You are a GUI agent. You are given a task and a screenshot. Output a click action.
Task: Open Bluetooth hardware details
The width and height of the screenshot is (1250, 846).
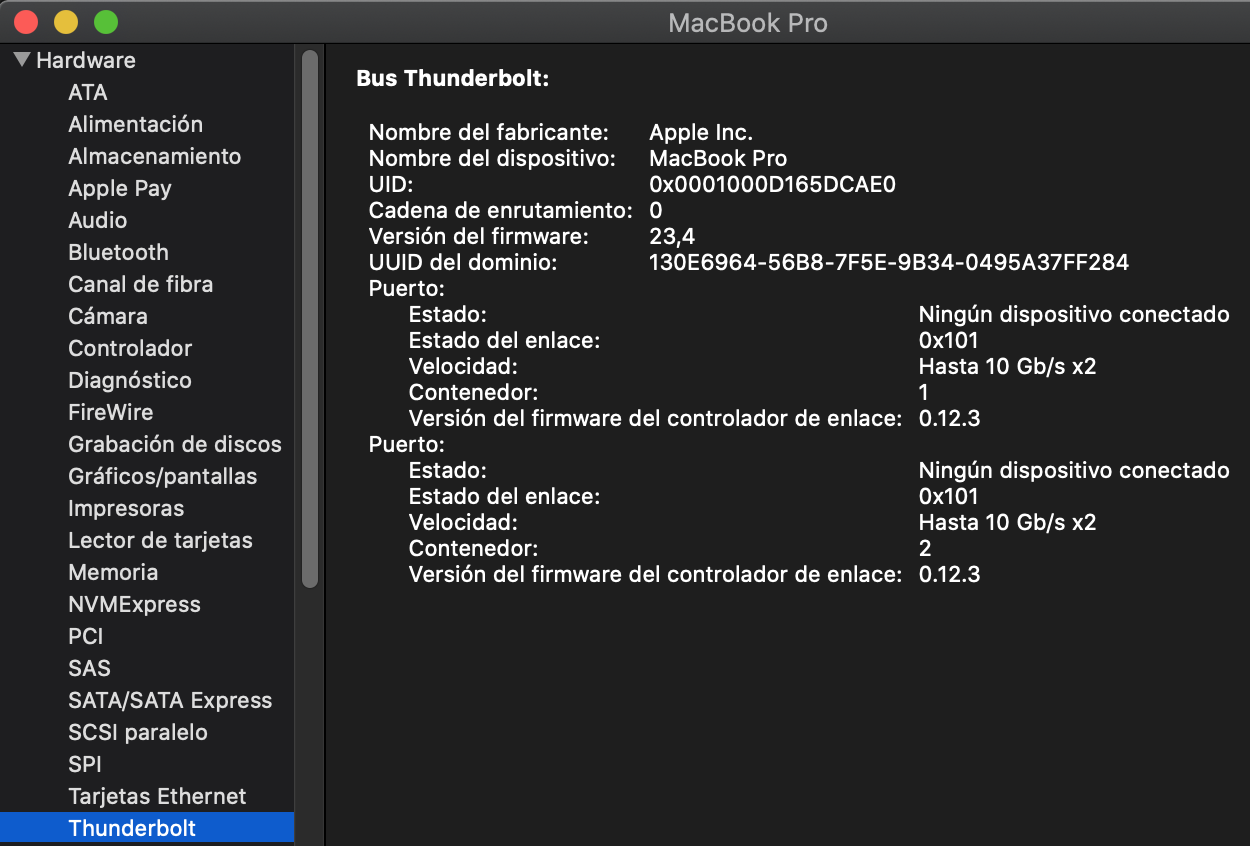tap(118, 252)
